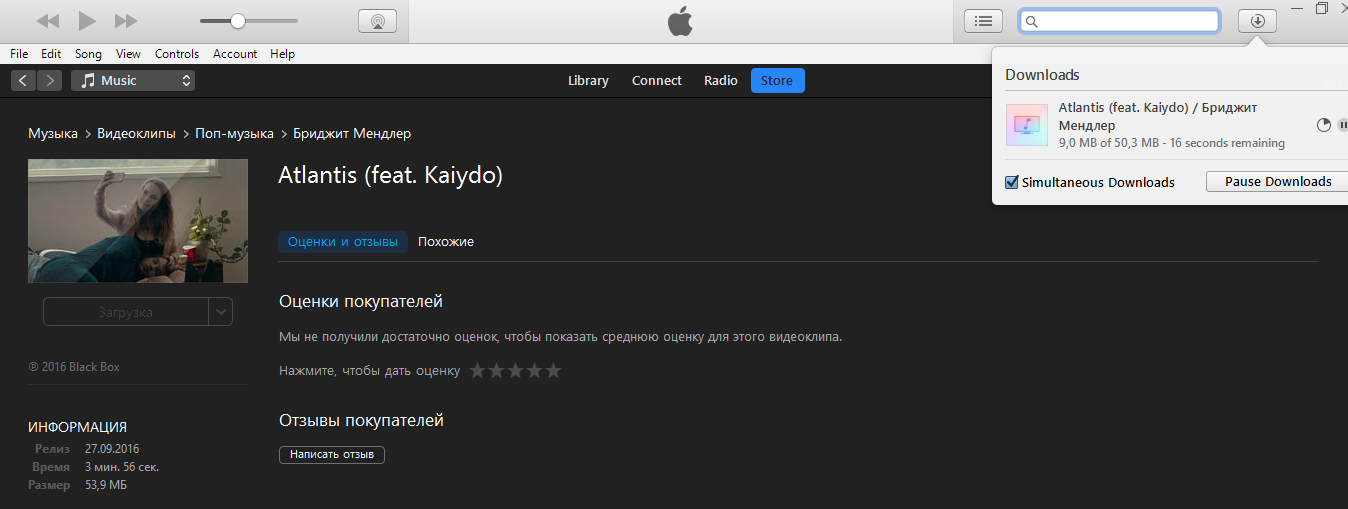Click the Pause Downloads button

1278,181
